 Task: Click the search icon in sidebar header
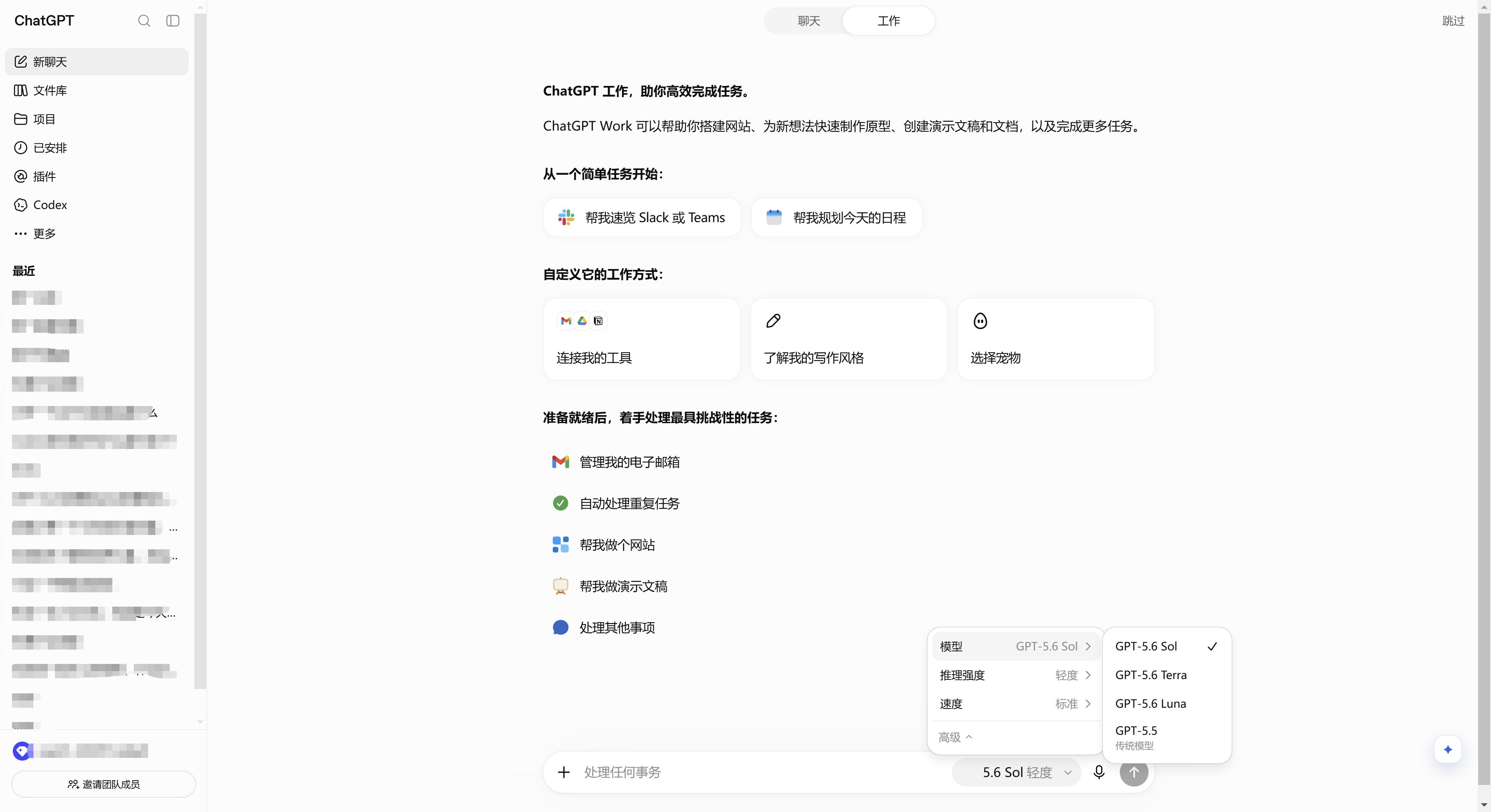[144, 21]
